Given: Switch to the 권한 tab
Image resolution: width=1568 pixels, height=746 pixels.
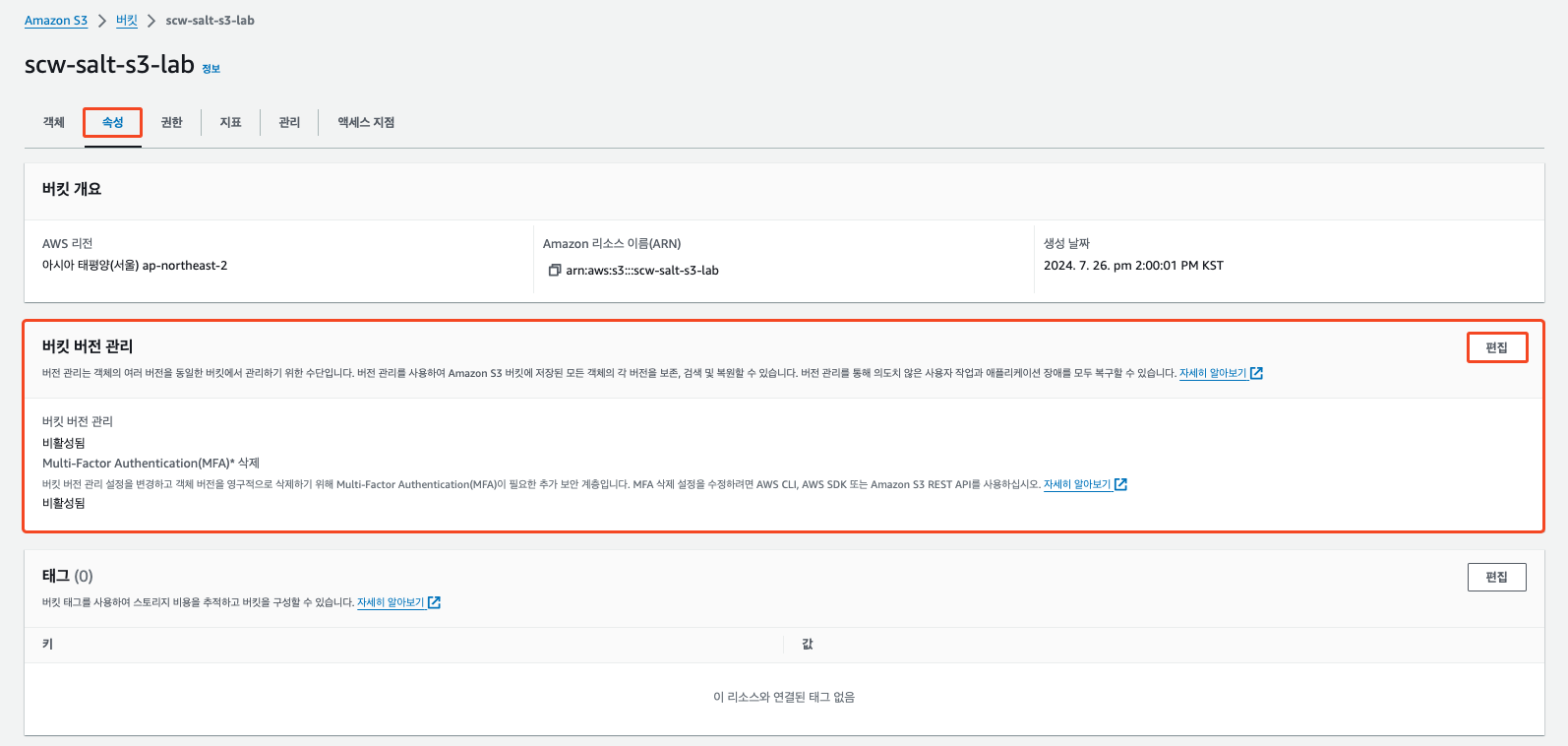Looking at the screenshot, I should click(x=172, y=122).
